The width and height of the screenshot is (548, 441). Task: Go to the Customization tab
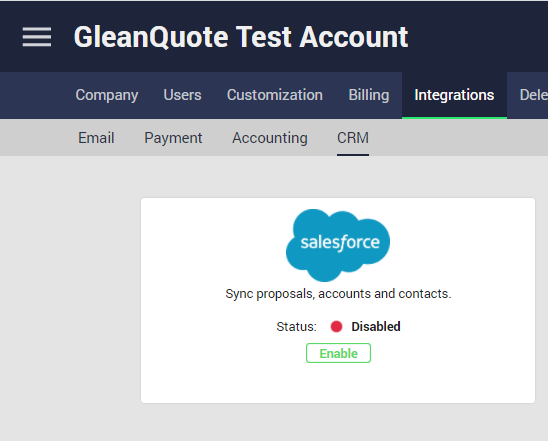[x=275, y=95]
